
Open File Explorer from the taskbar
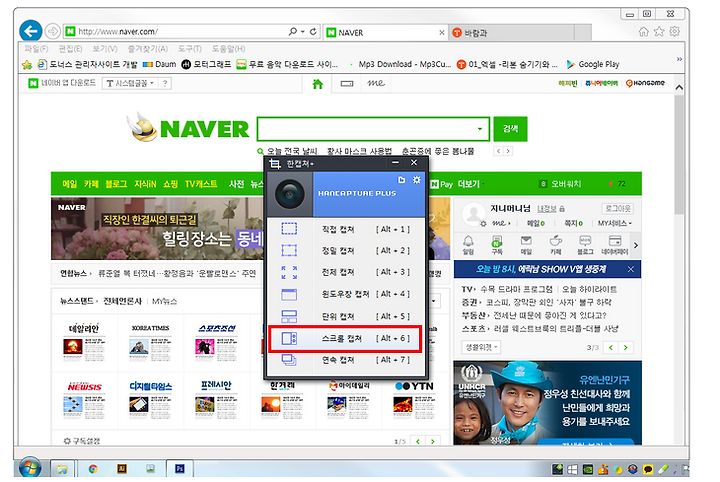tap(62, 469)
